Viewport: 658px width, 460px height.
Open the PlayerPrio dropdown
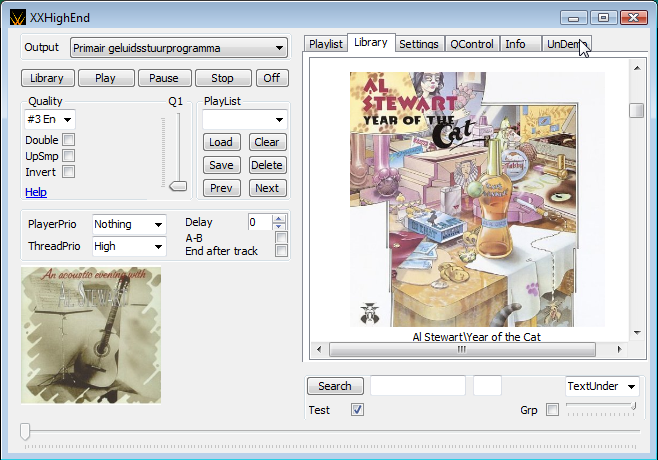129,224
